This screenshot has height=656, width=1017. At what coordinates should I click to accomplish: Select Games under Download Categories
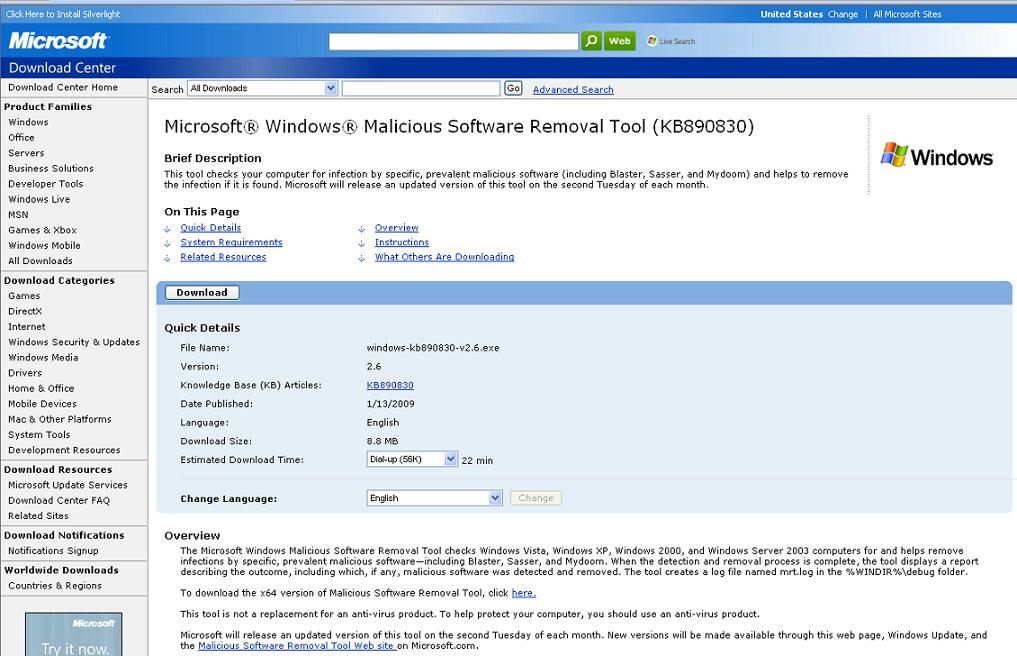pyautogui.click(x=24, y=296)
